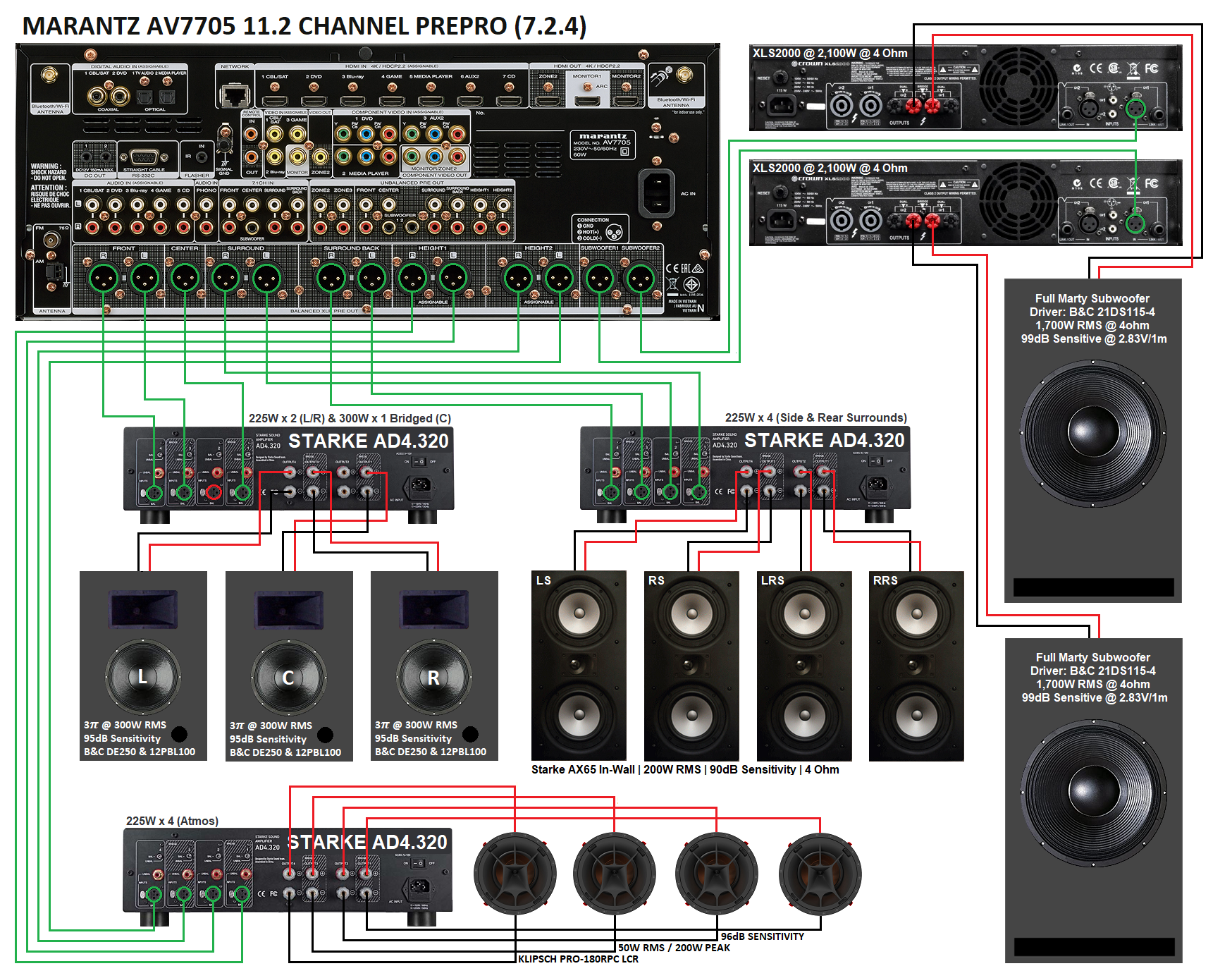The width and height of the screenshot is (1232, 978).
Task: Click the RS-232C serial port
Action: tap(144, 158)
